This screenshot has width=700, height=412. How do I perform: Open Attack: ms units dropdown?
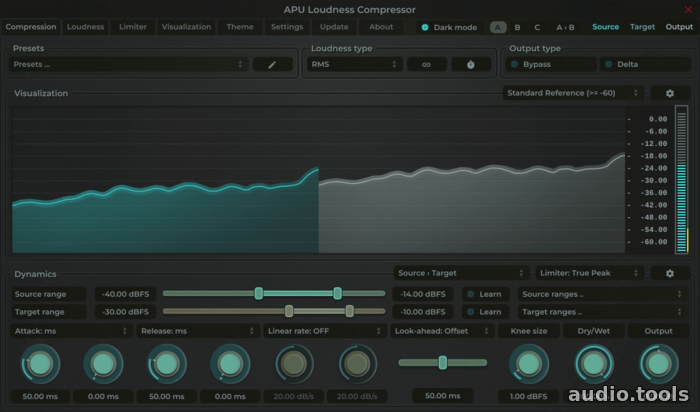[71, 331]
